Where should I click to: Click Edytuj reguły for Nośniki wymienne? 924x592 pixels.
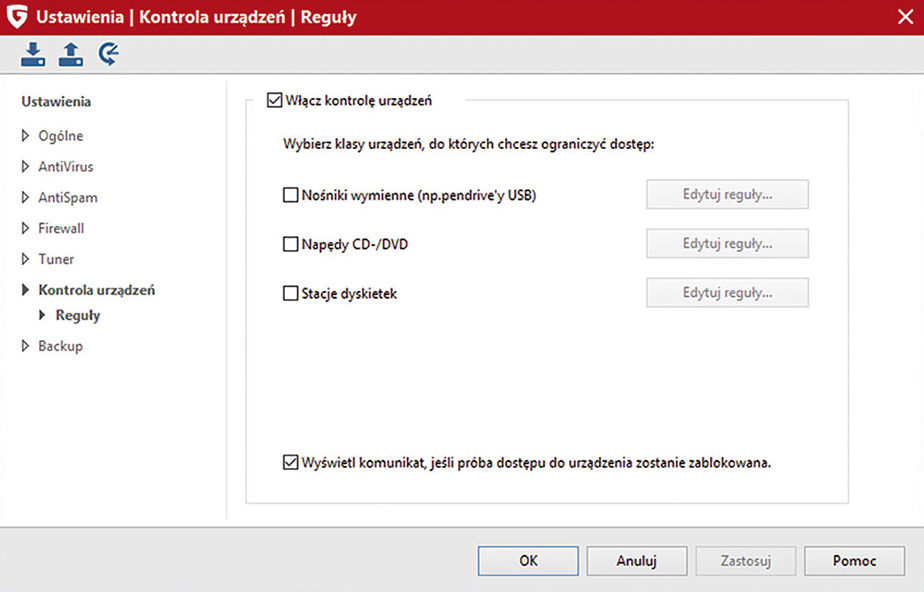tap(727, 194)
